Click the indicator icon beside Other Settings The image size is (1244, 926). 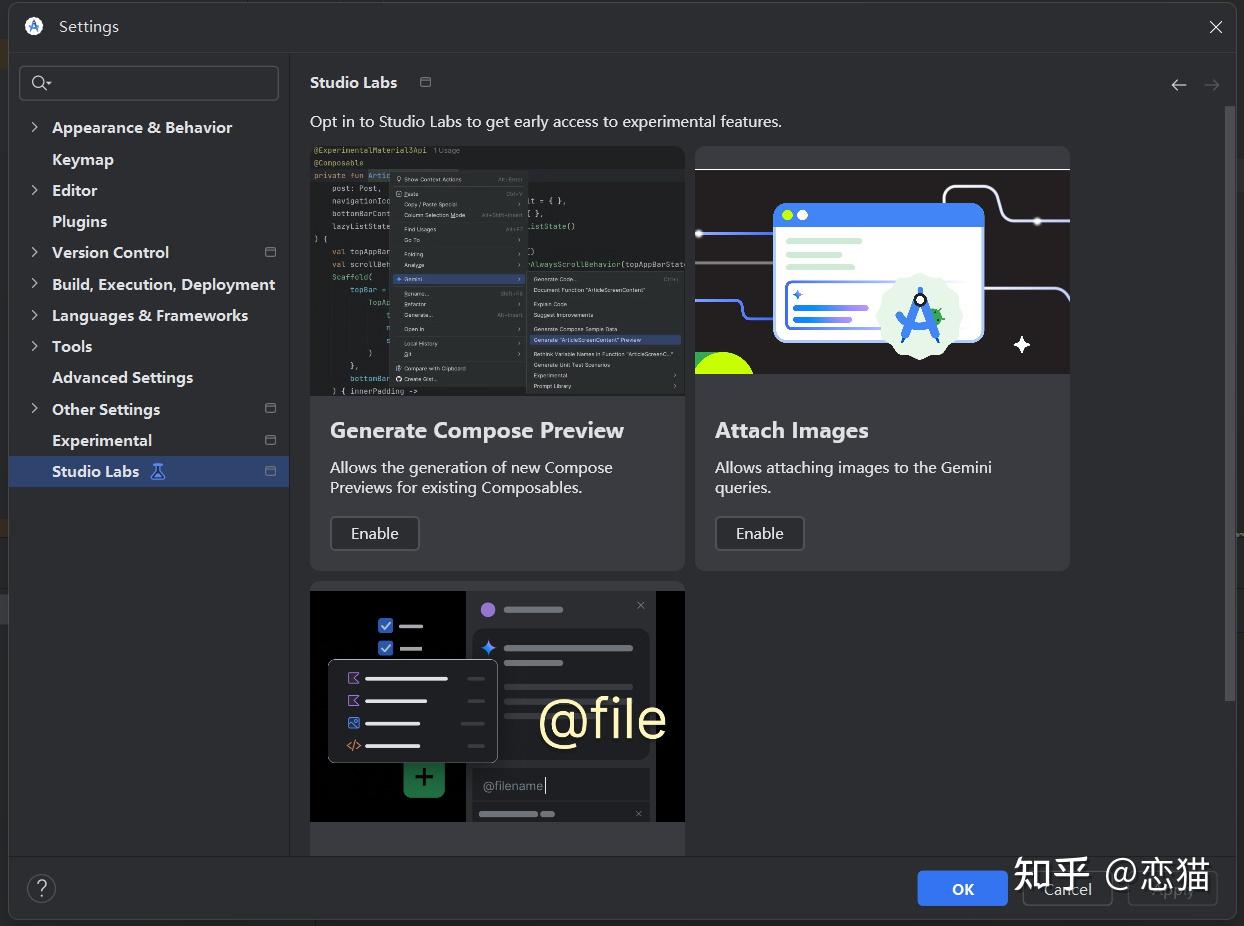coord(270,408)
